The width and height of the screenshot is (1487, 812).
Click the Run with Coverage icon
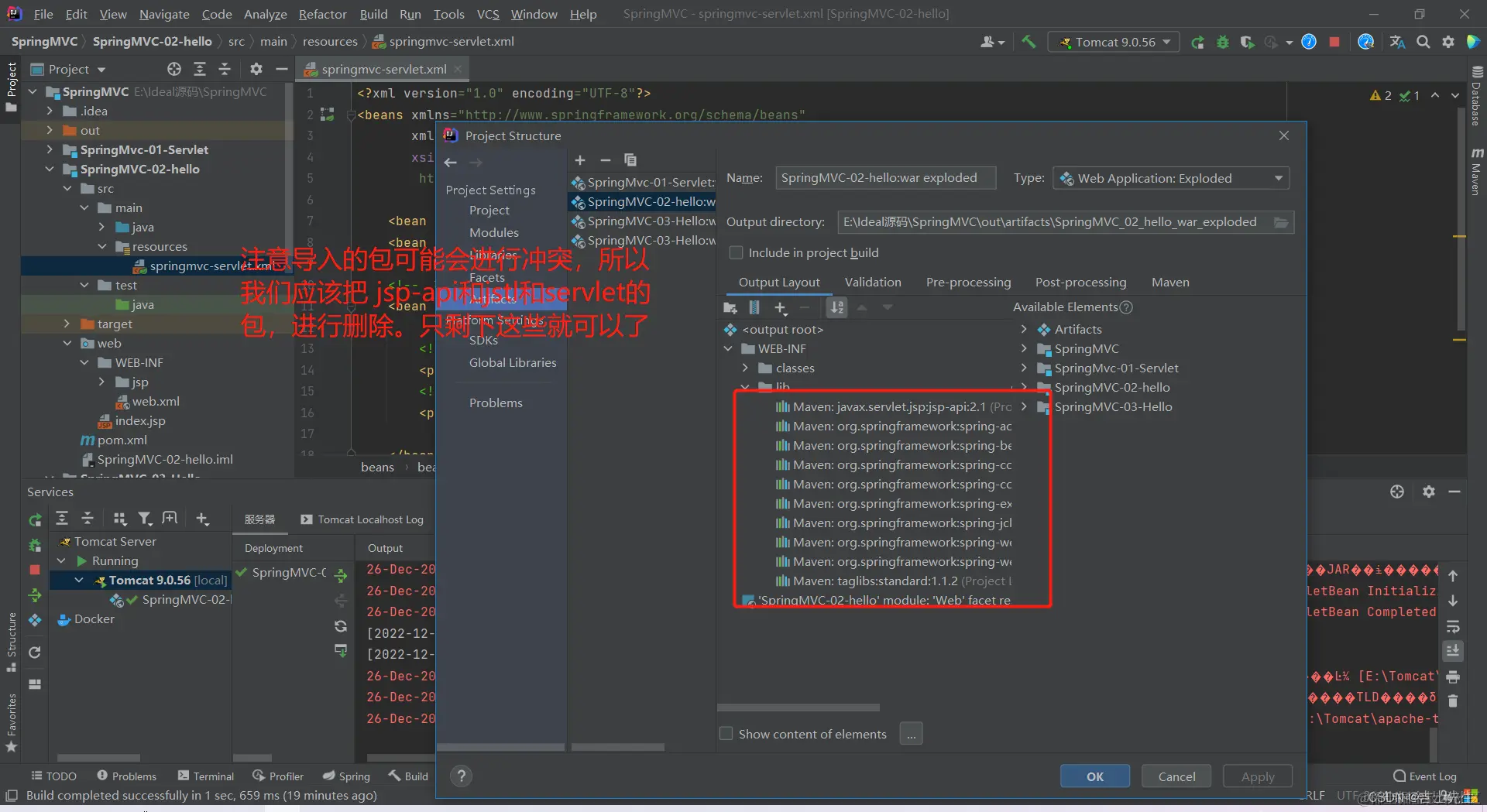(1247, 42)
